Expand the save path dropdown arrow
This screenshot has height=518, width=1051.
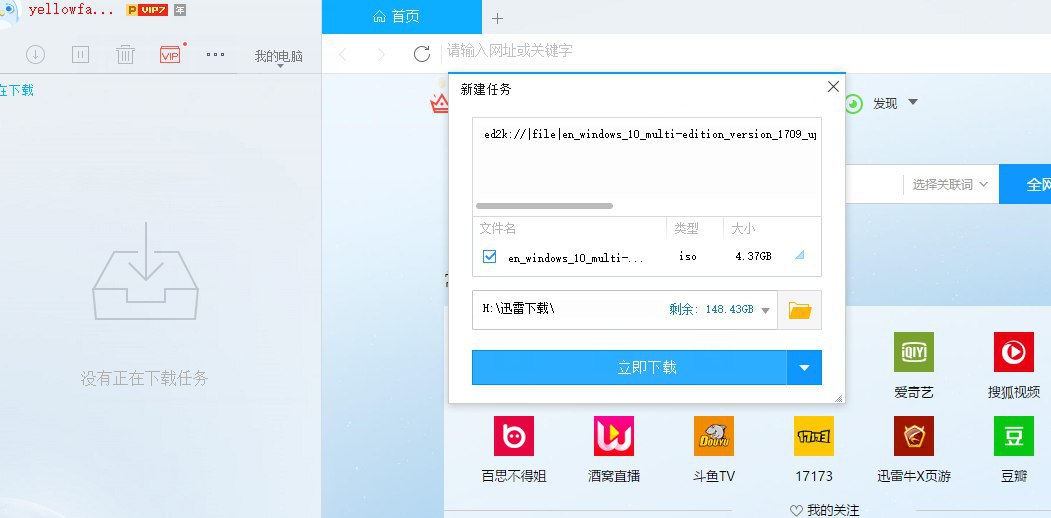pyautogui.click(x=766, y=311)
